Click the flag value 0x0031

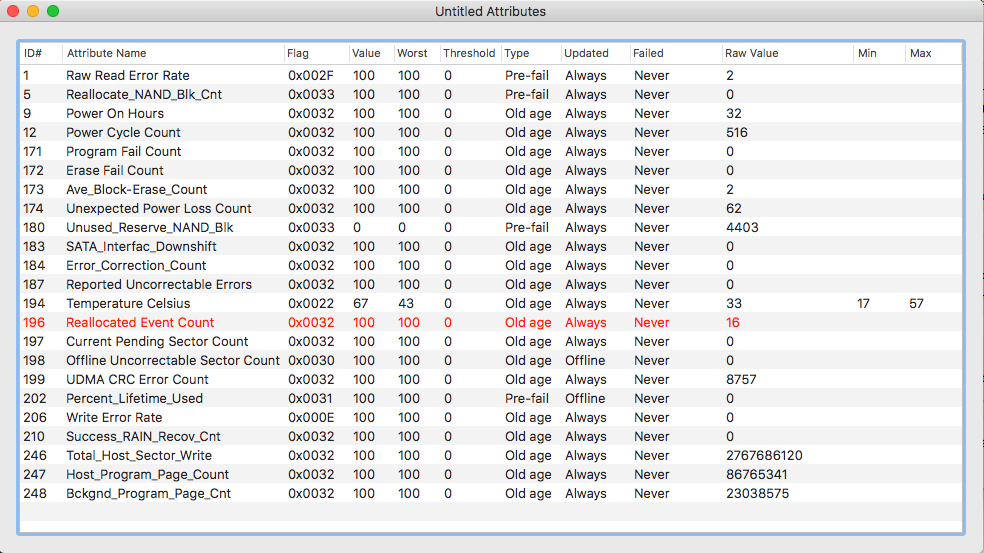(311, 399)
